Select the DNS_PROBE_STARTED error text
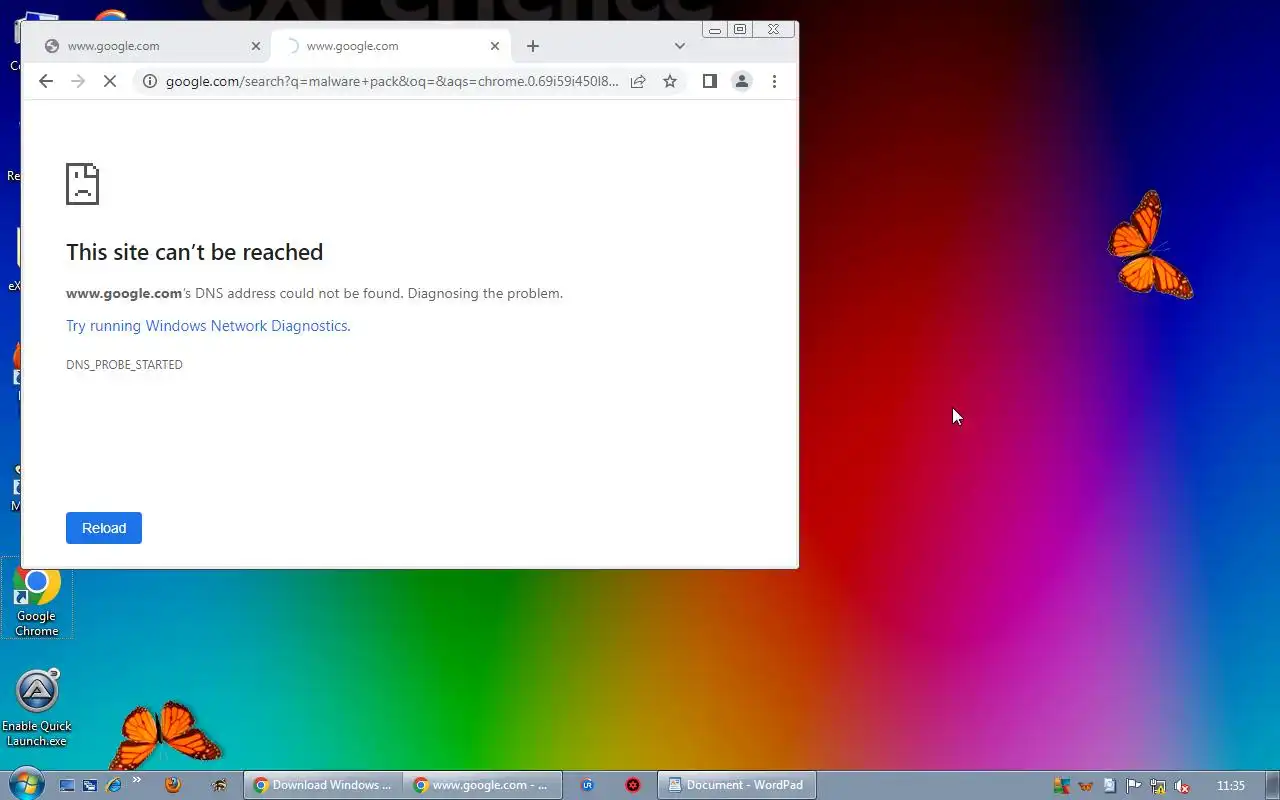This screenshot has height=800, width=1280. (124, 365)
